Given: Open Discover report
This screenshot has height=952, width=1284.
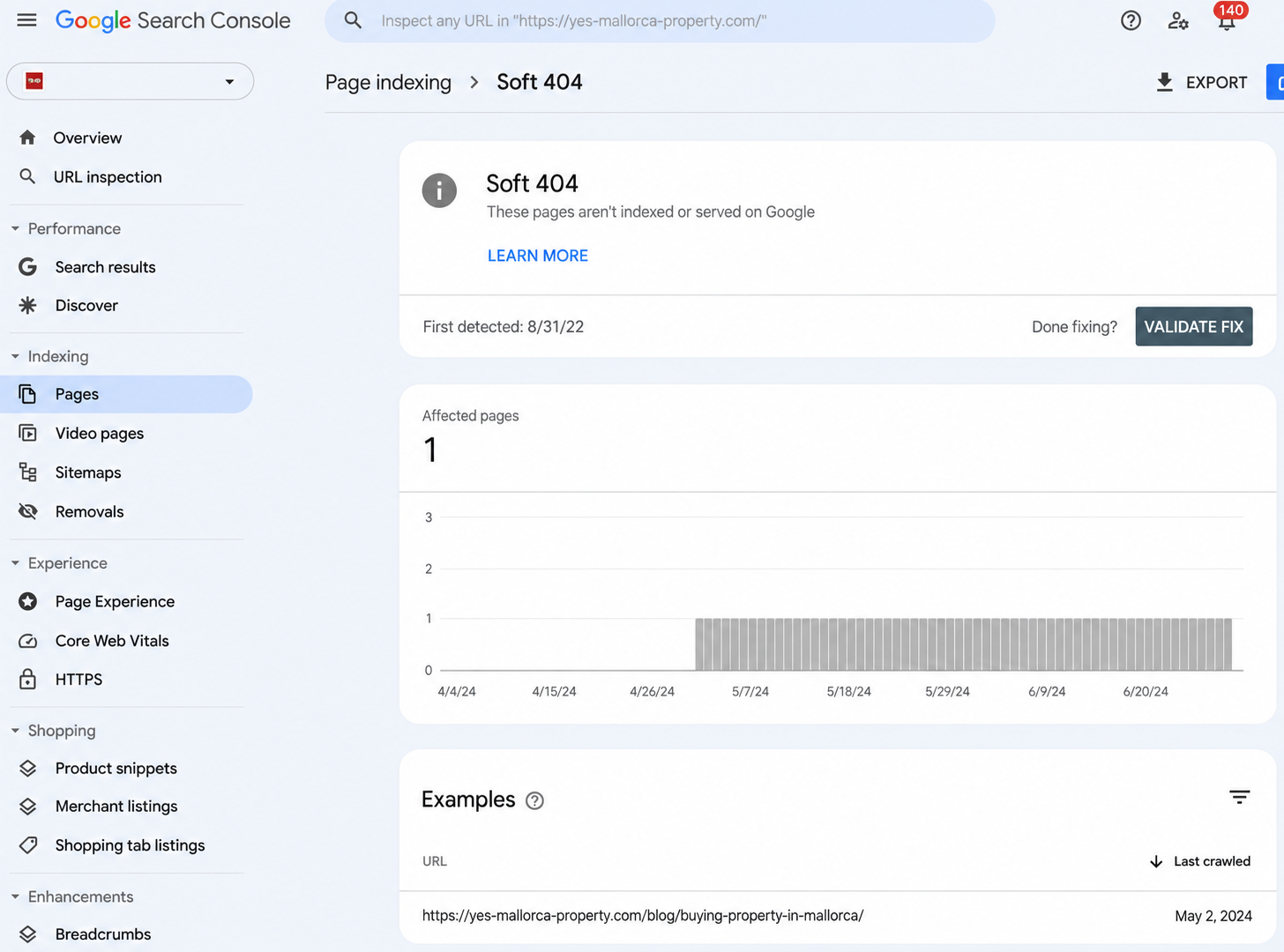Looking at the screenshot, I should pyautogui.click(x=86, y=305).
